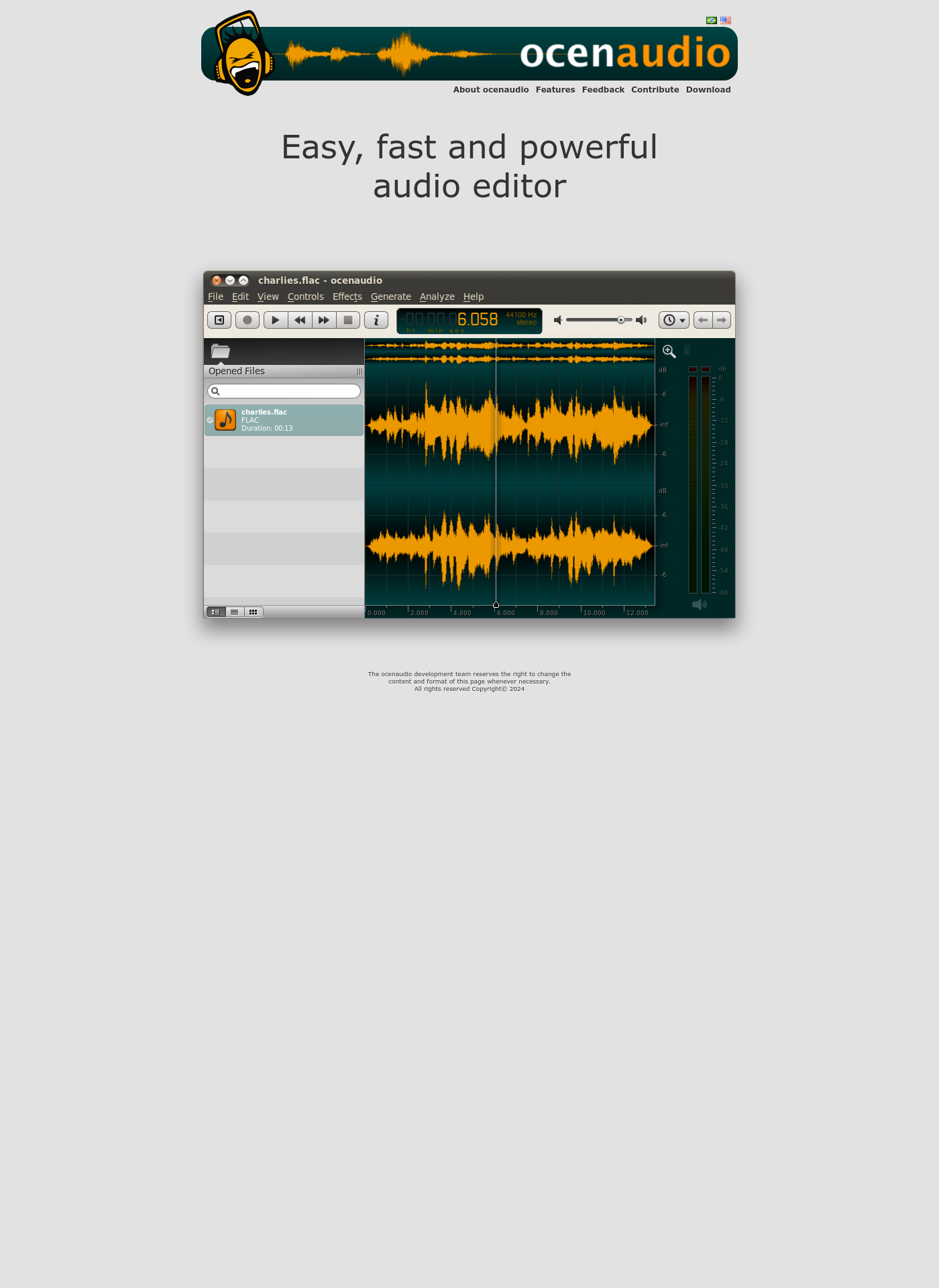The height and width of the screenshot is (1288, 939).
Task: Click the check mark beside charlies.flac
Action: (x=210, y=420)
